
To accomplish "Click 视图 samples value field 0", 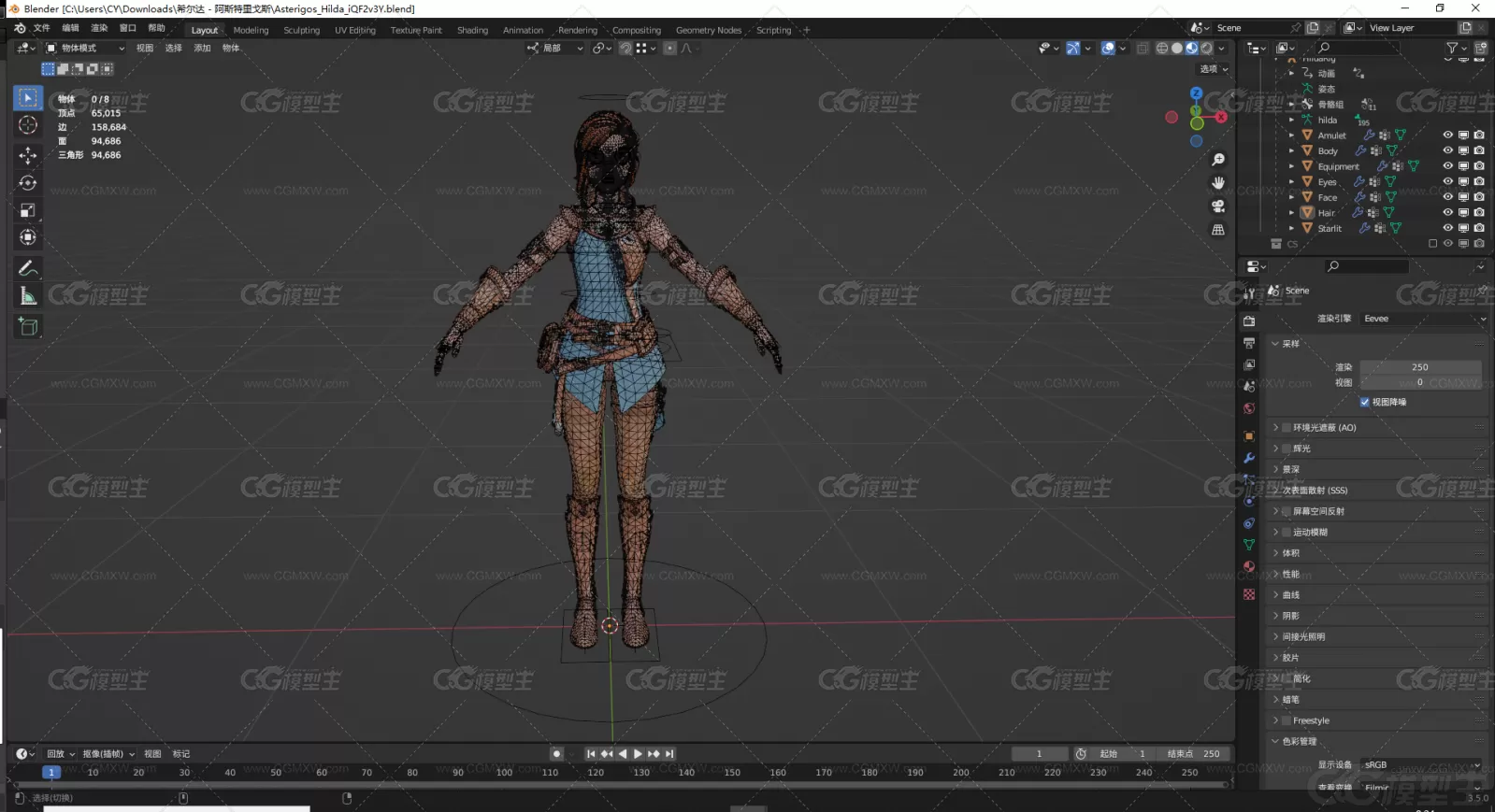I will click(1420, 382).
